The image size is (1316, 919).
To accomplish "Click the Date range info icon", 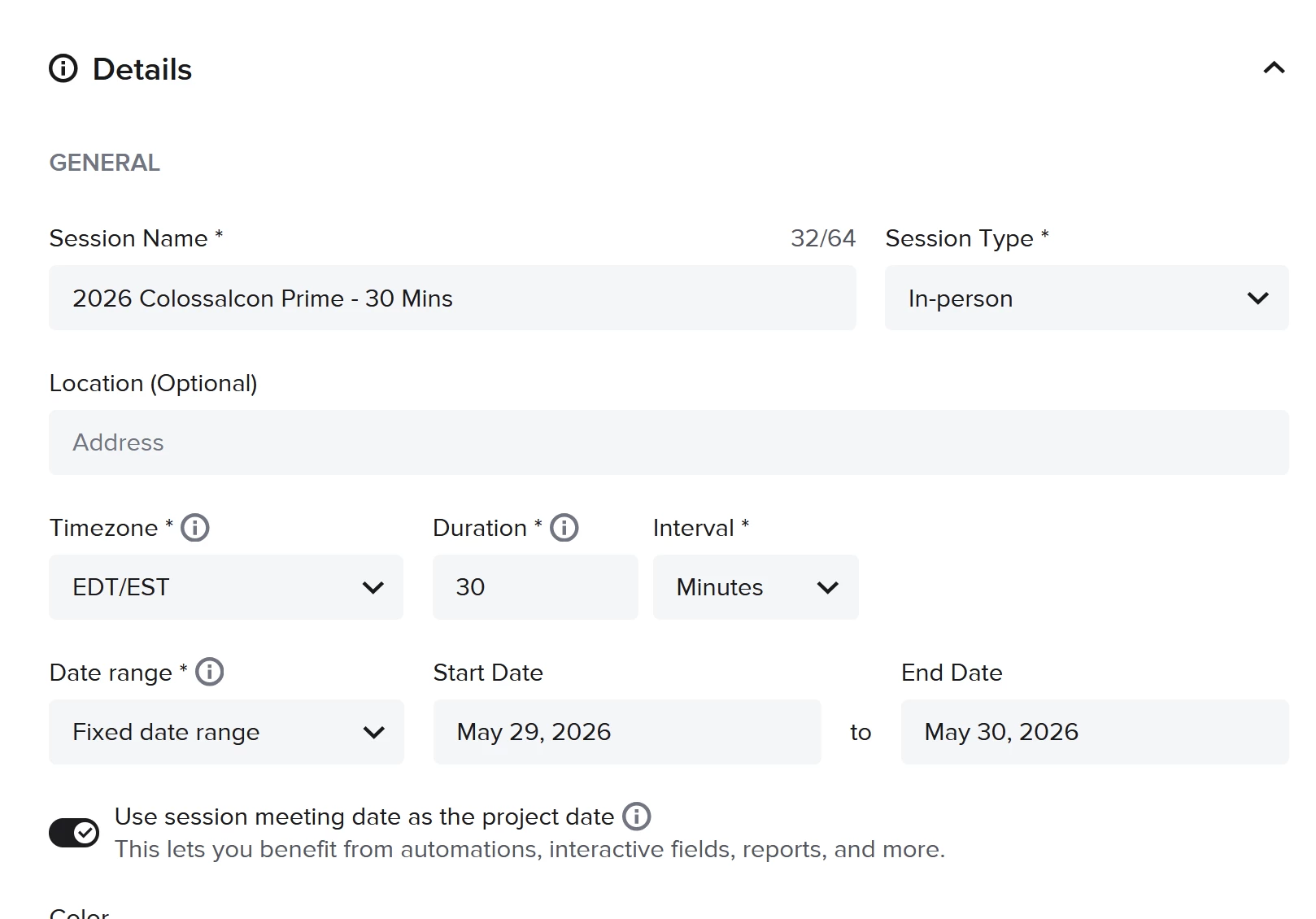I will [x=210, y=673].
